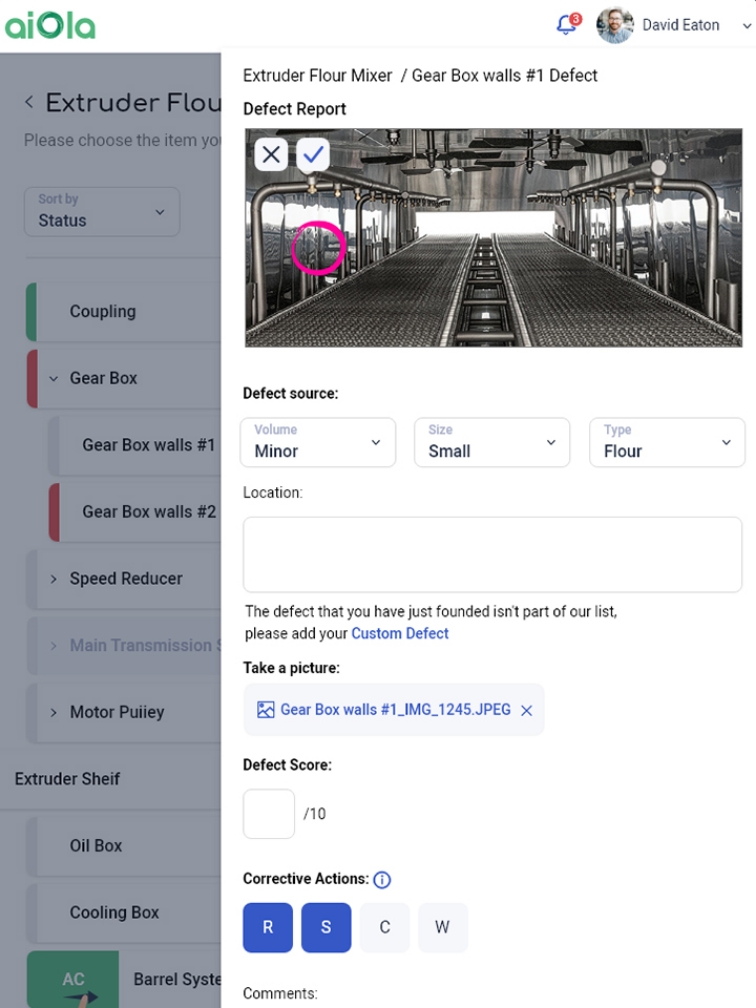The height and width of the screenshot is (1008, 756).
Task: Click the back arrow beside Extruder Flour
Action: coord(29,102)
